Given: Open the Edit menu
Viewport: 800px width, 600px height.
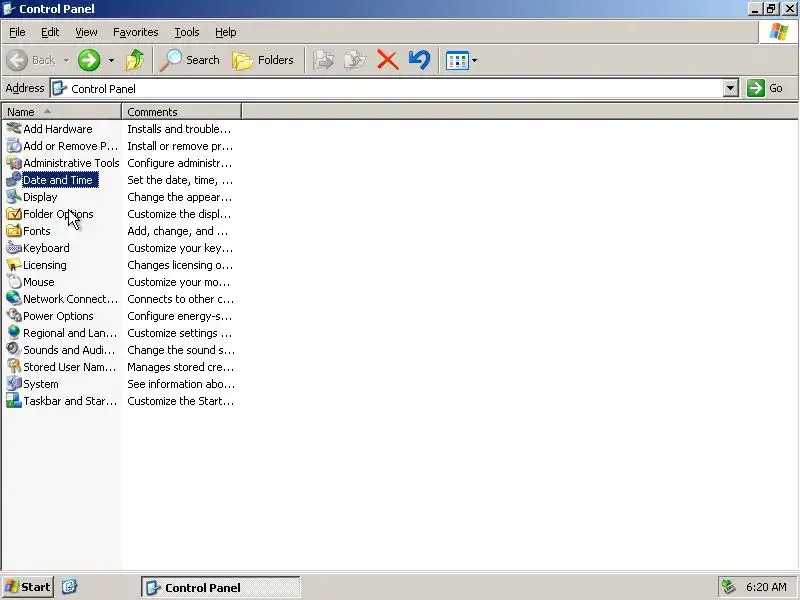Looking at the screenshot, I should point(50,32).
